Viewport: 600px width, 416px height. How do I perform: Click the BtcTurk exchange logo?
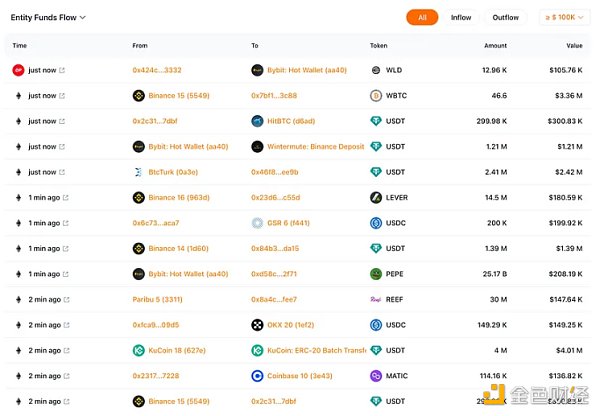click(139, 172)
